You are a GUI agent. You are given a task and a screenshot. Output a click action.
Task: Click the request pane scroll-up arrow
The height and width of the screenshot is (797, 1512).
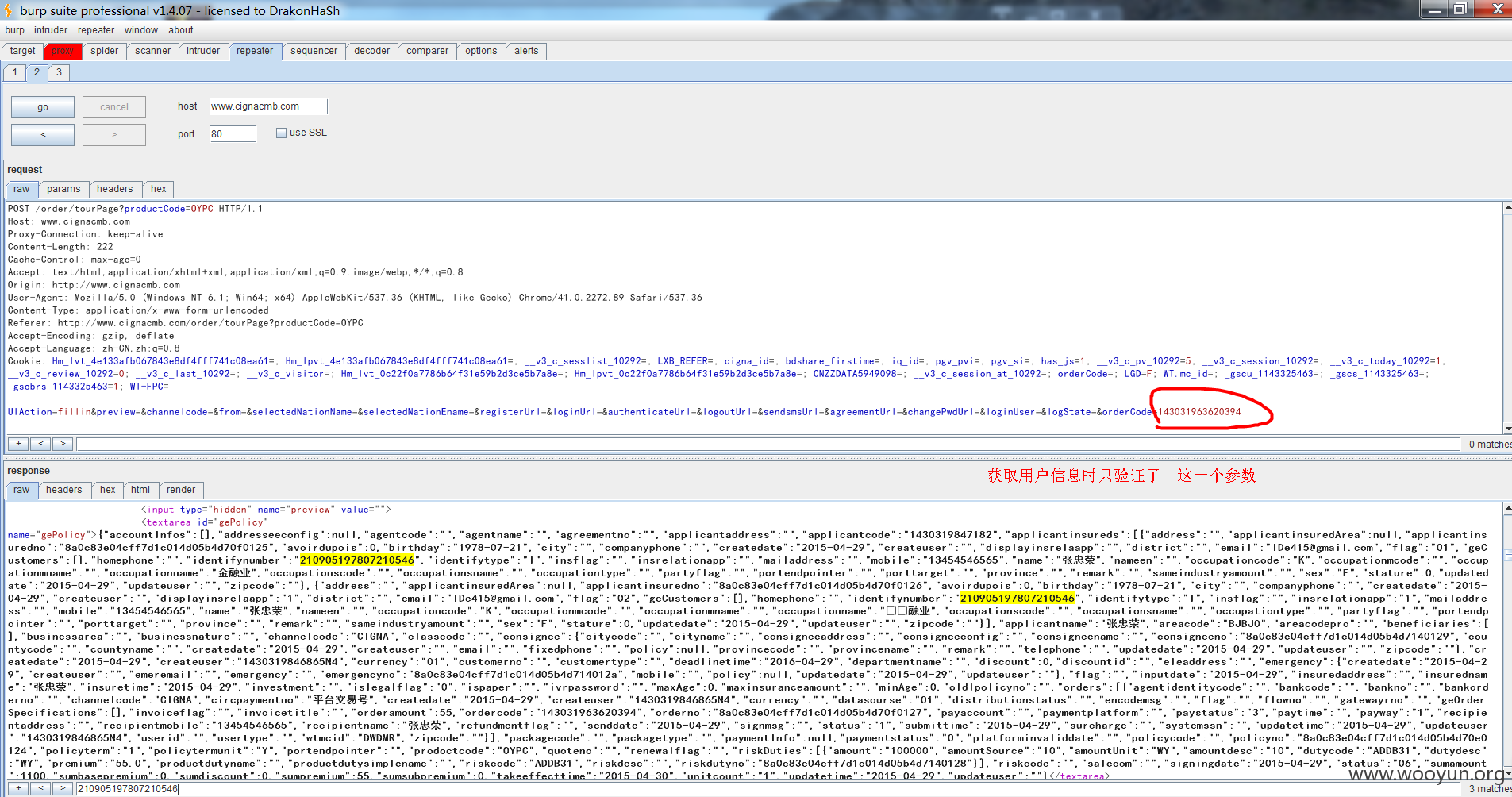coord(1507,208)
